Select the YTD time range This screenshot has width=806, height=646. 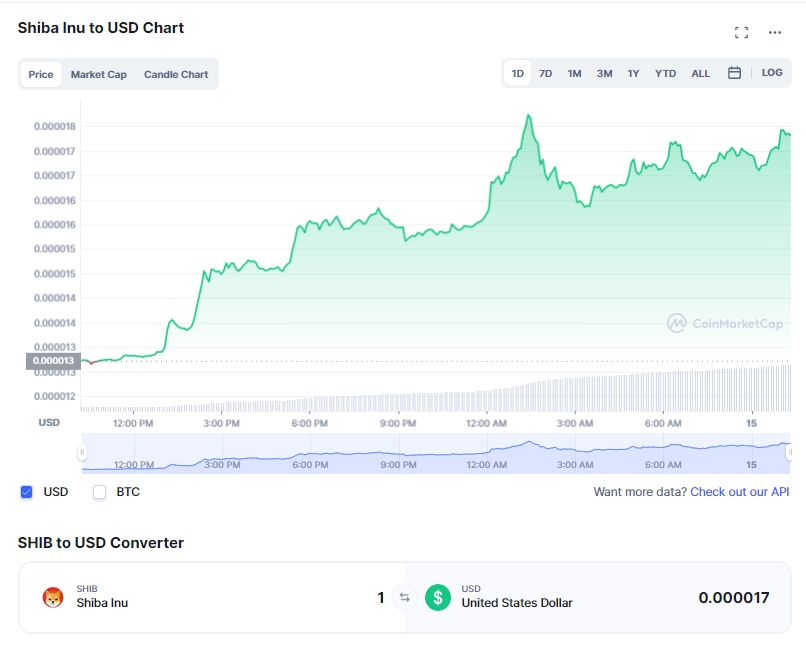[x=665, y=73]
